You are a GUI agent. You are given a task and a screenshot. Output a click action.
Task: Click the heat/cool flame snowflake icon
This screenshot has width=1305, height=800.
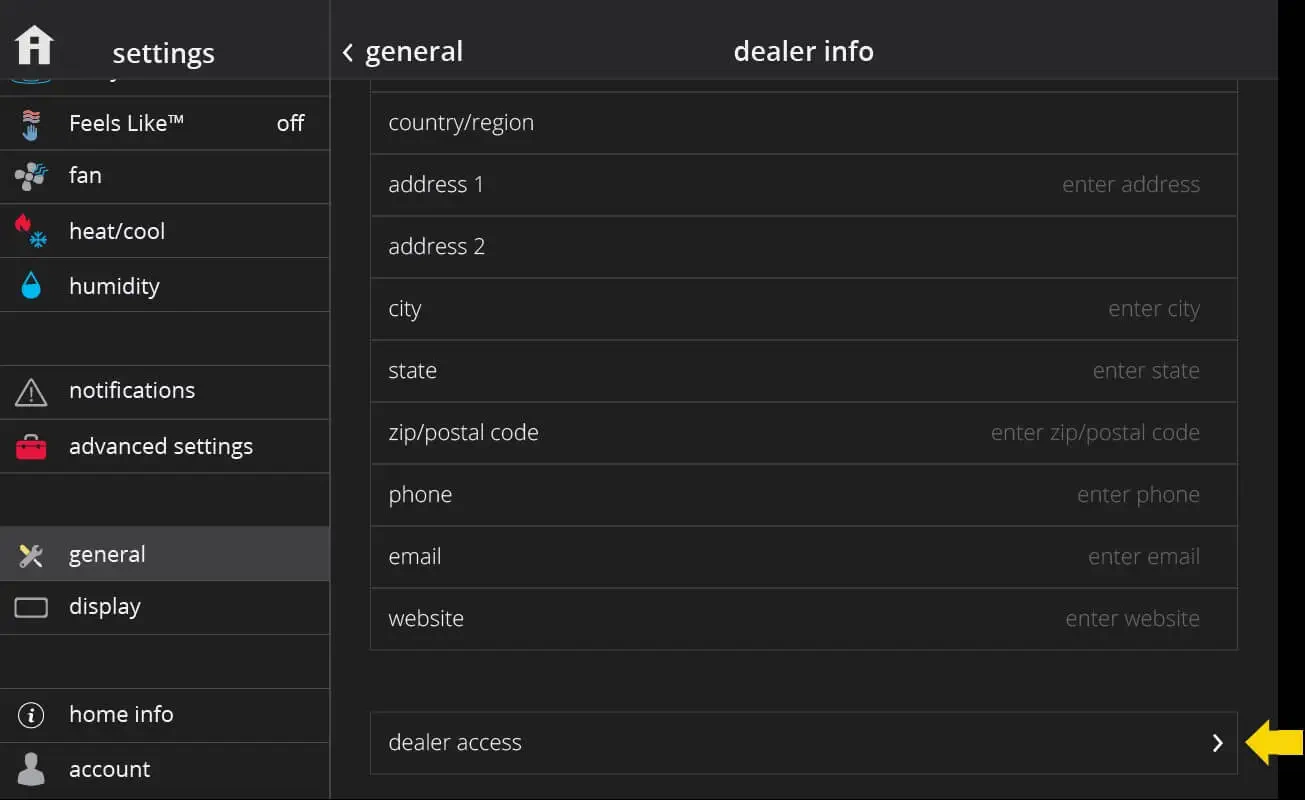coord(31,231)
